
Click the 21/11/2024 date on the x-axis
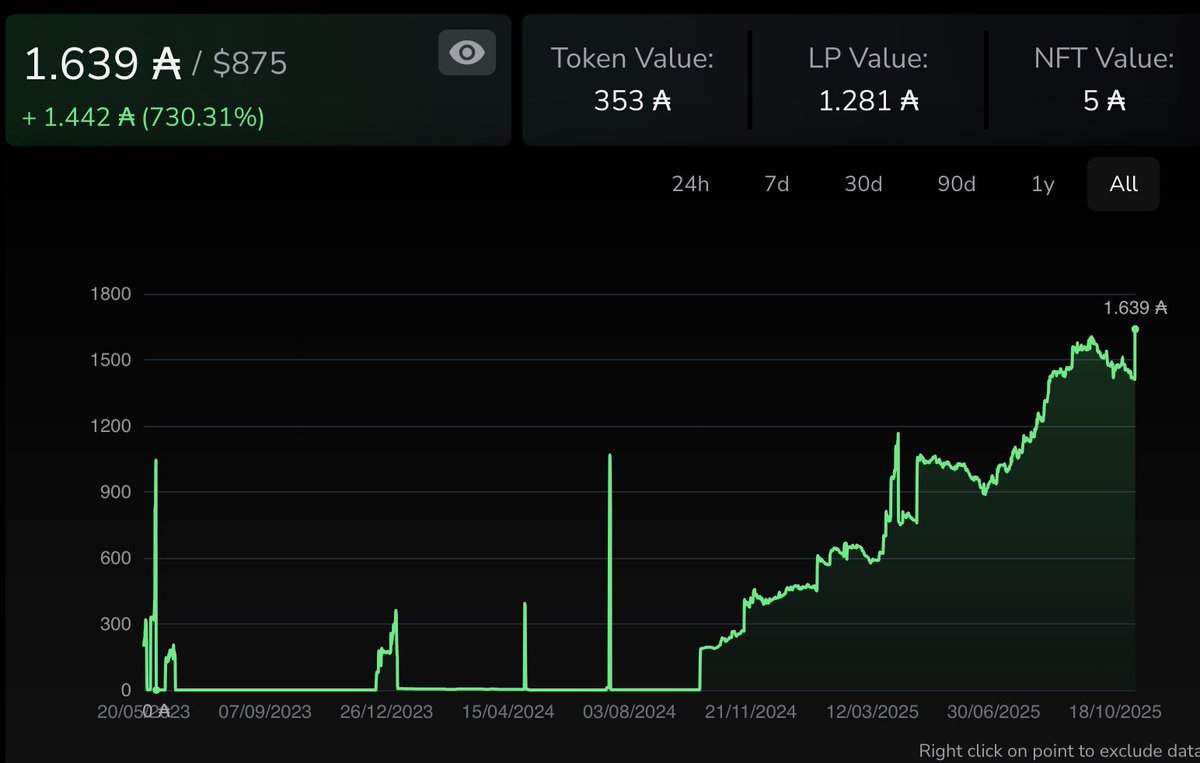749,712
